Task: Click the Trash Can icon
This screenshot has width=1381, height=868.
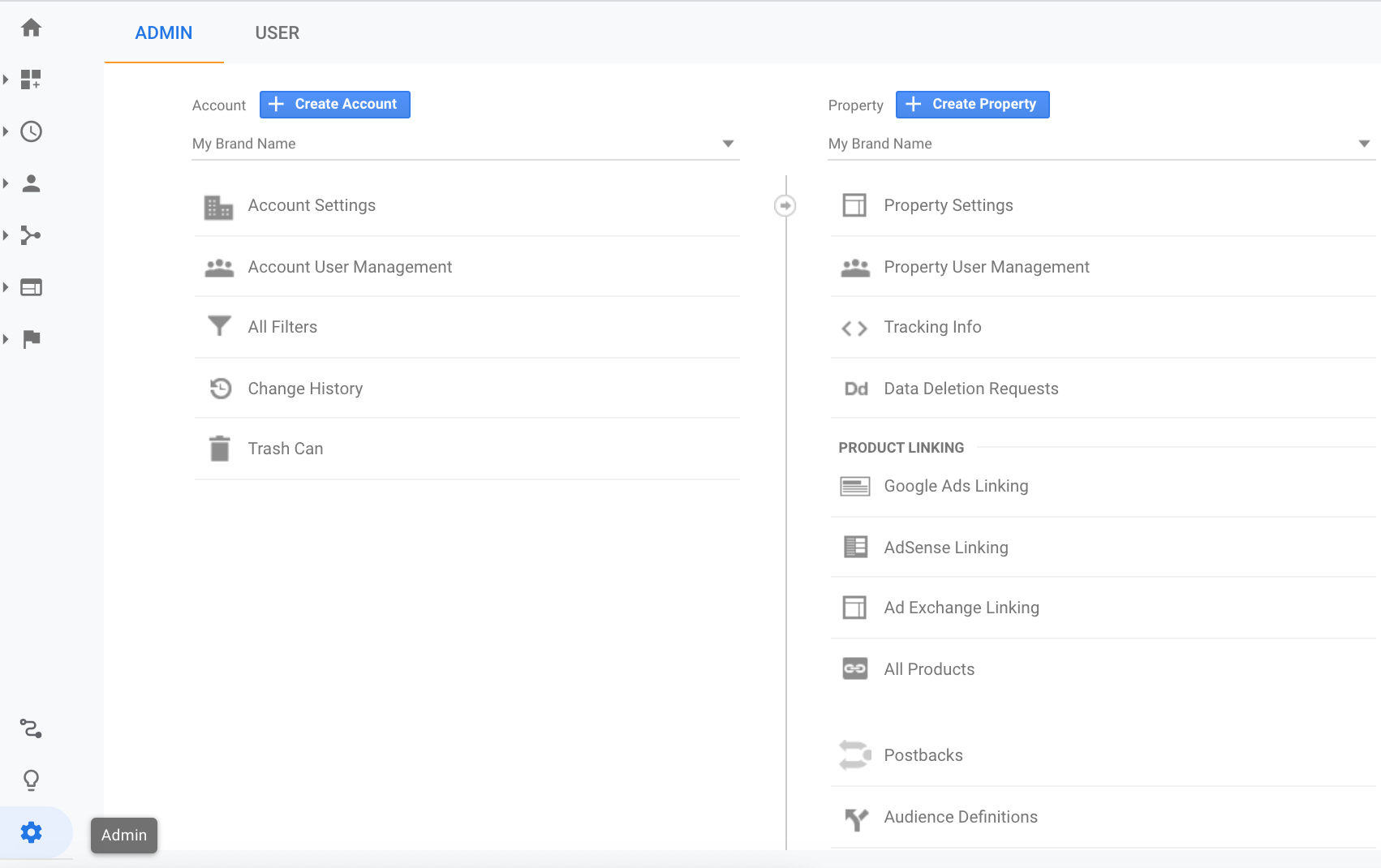Action: click(x=220, y=449)
